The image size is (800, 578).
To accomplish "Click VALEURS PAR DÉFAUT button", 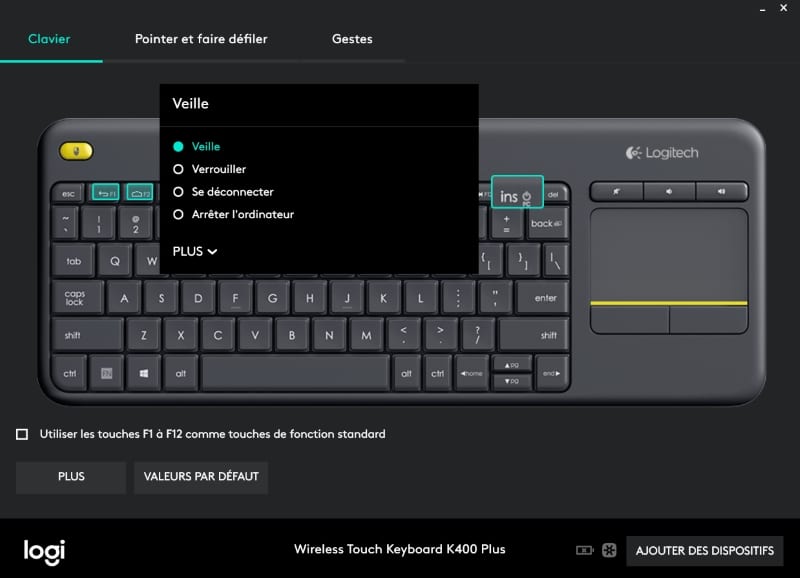I will click(201, 476).
